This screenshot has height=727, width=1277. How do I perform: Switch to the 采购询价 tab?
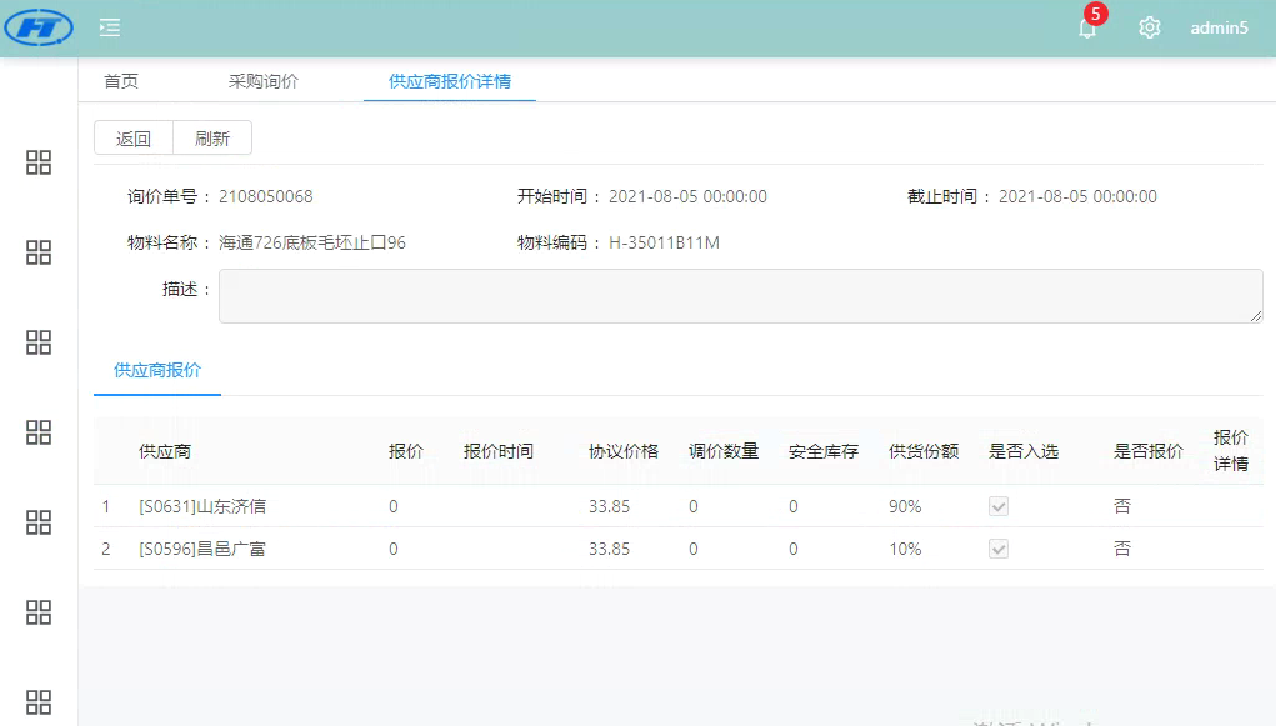263,82
